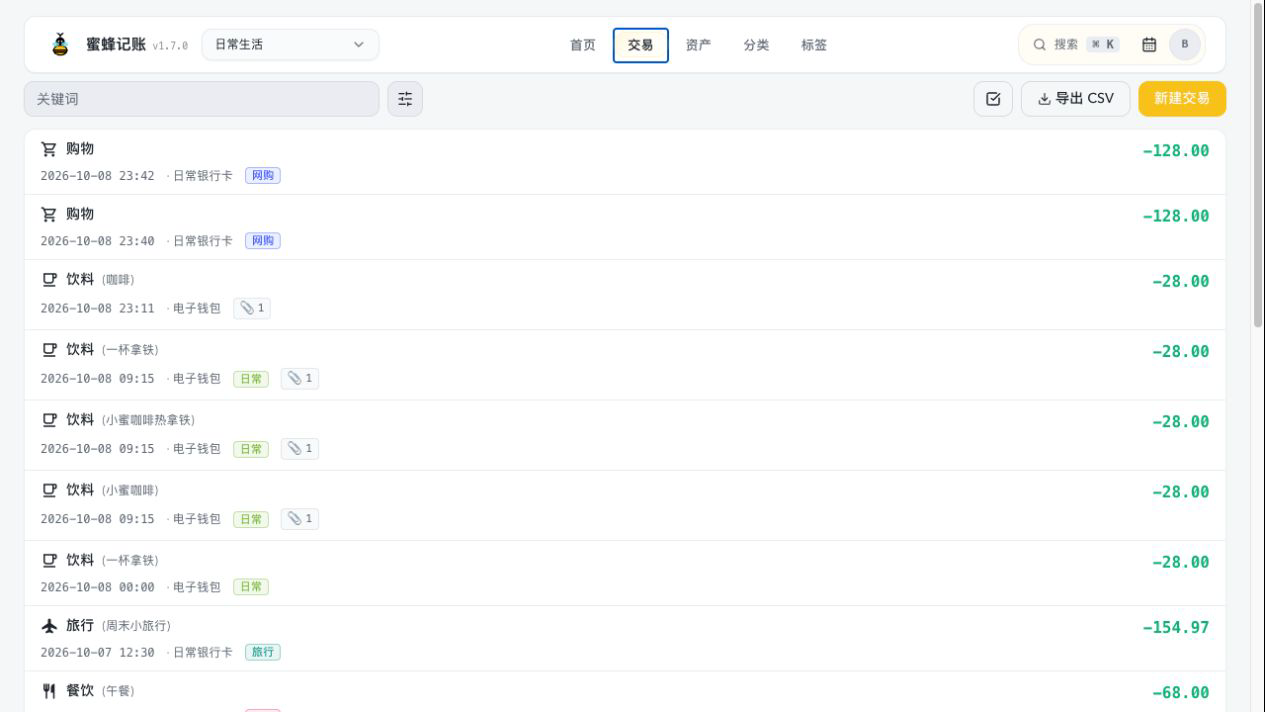
Task: Open attachment badge on (小蜜咖啡热拿铁) row
Action: 300,449
